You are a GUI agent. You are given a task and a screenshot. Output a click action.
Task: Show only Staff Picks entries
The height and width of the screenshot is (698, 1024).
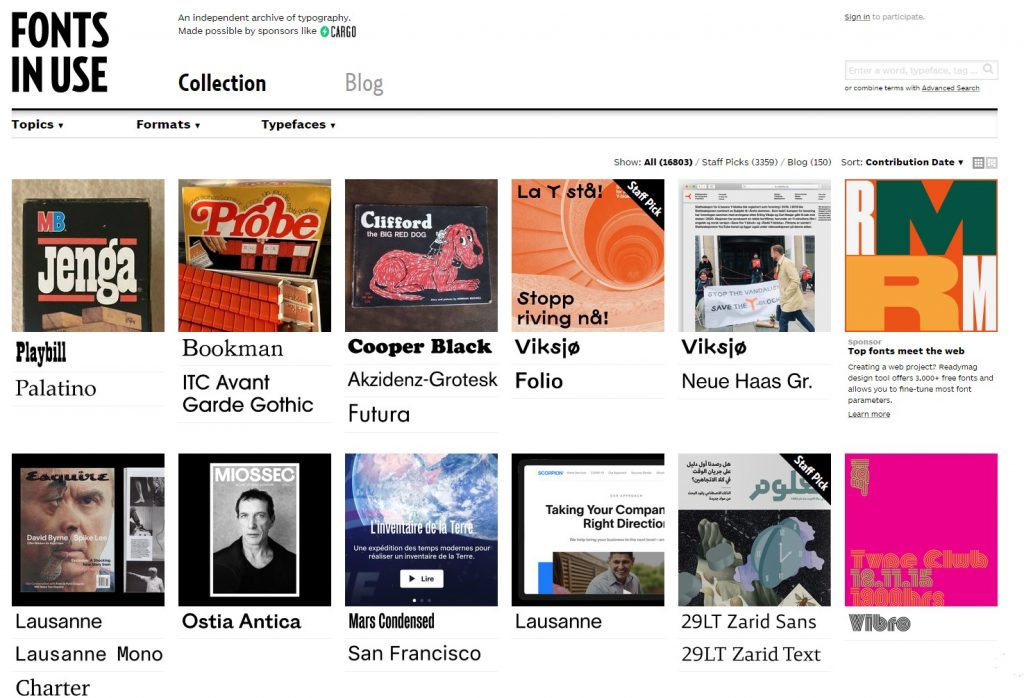point(739,162)
